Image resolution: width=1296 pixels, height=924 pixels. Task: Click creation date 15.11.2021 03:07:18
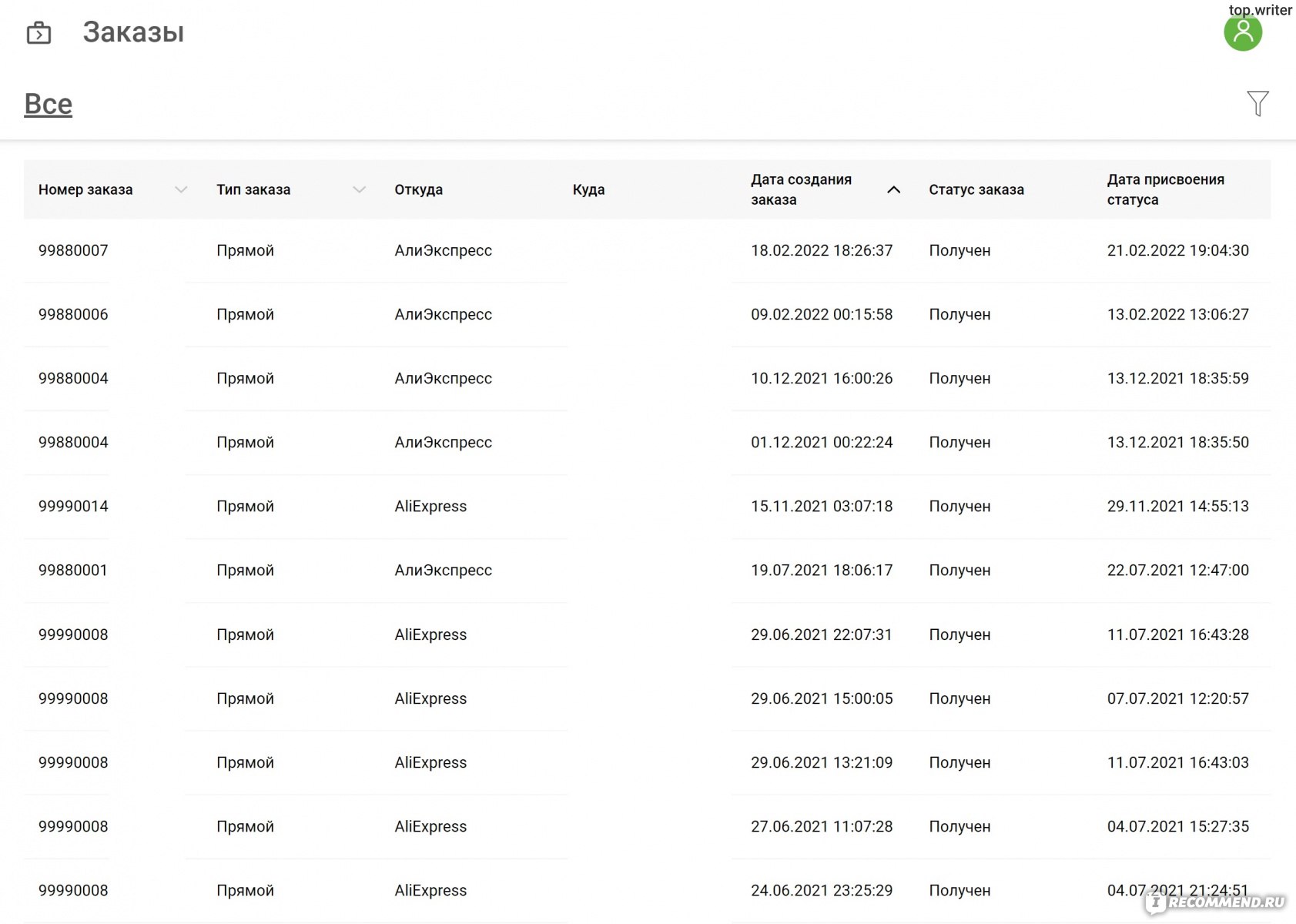(x=822, y=506)
